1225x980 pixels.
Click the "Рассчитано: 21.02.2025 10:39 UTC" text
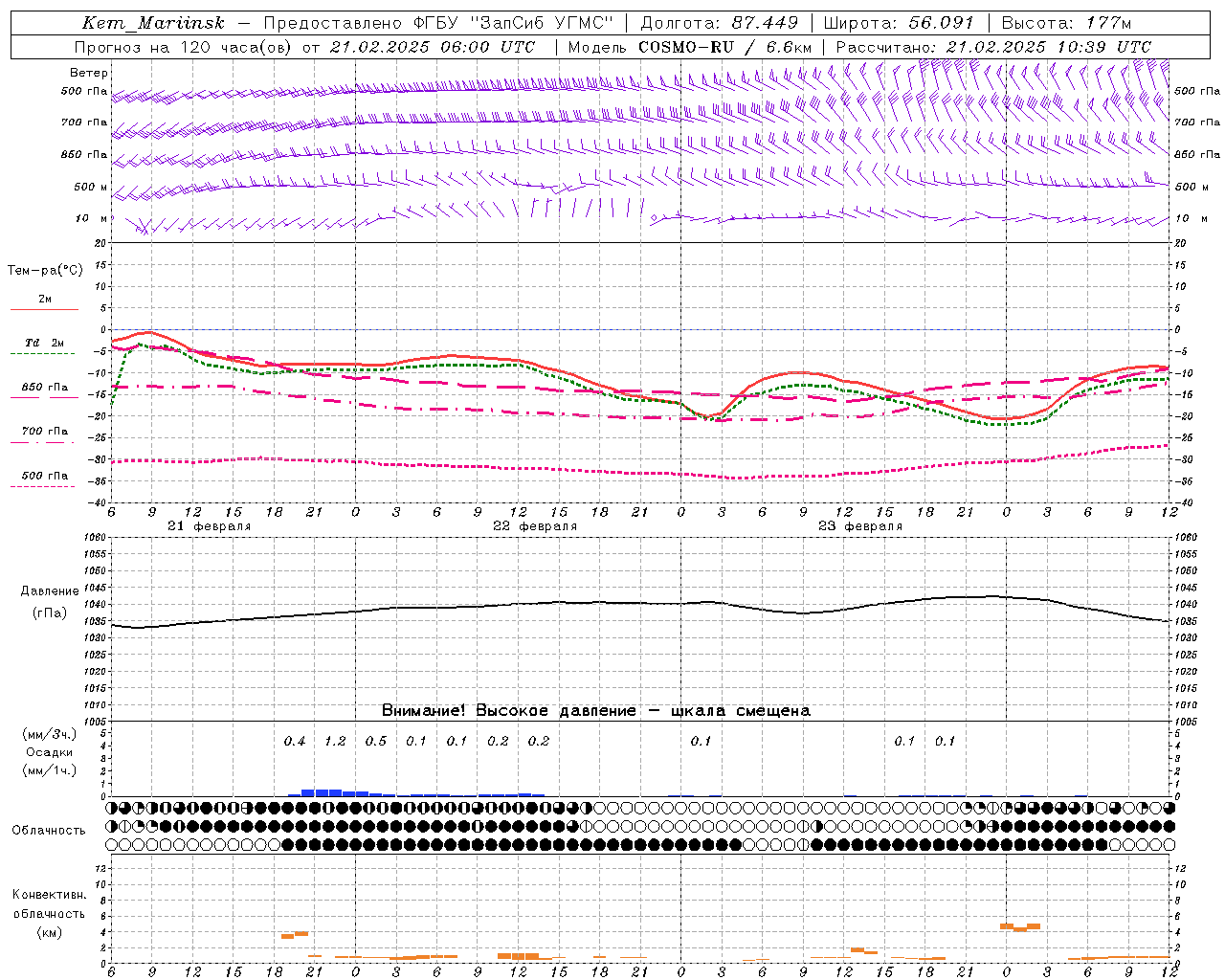(993, 47)
